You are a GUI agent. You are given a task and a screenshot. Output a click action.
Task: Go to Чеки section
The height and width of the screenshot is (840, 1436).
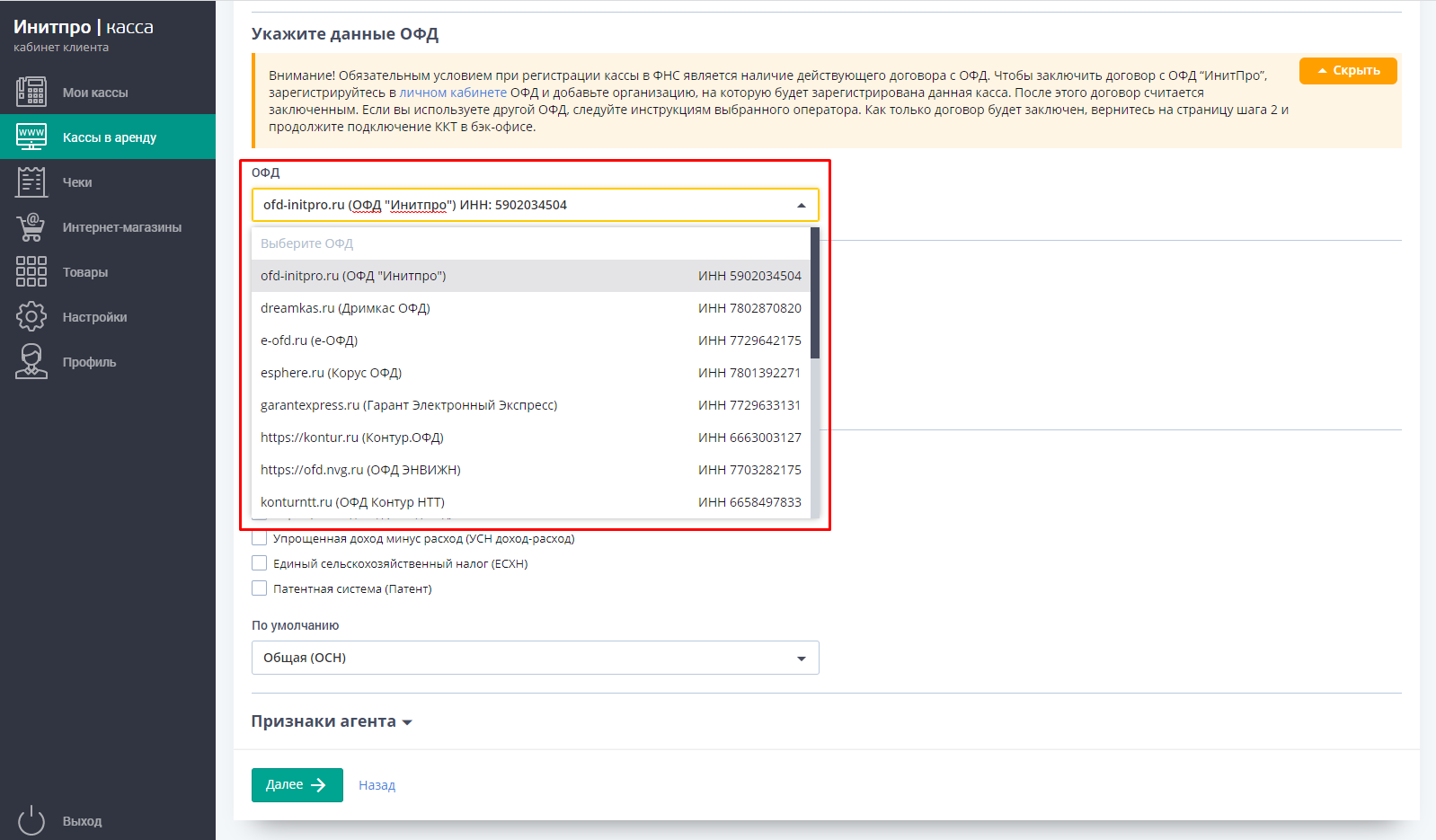[x=108, y=181]
